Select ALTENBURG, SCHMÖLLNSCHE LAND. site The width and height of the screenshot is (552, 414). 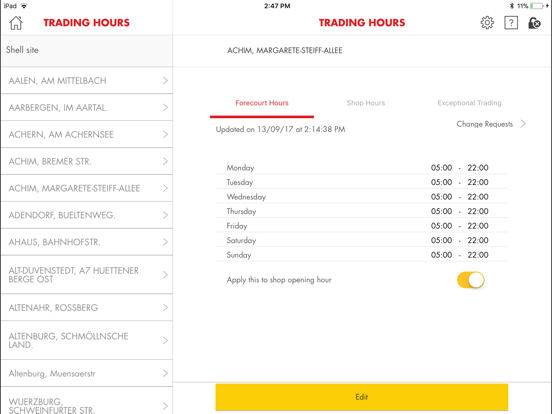68,340
